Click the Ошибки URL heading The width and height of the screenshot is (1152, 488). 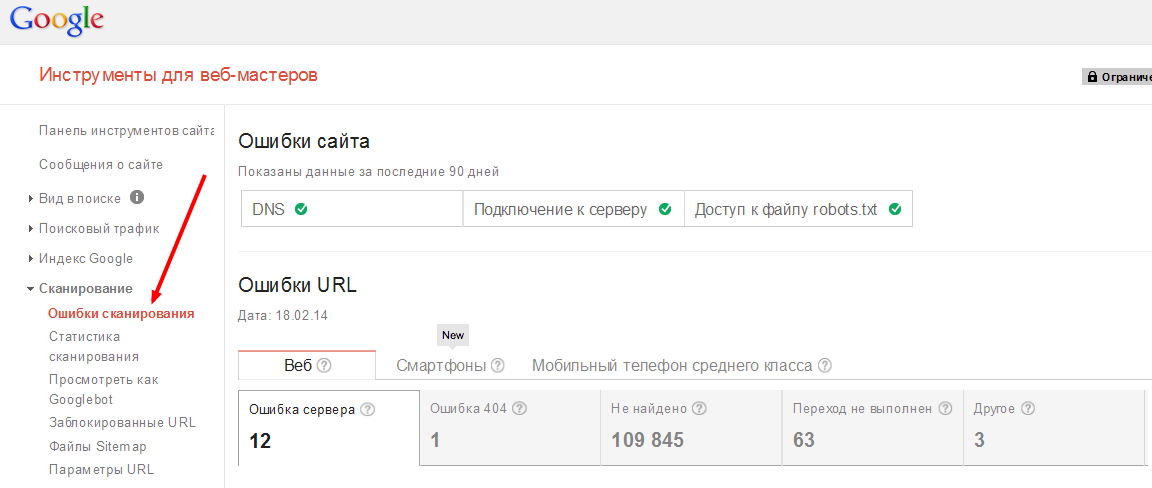point(298,285)
